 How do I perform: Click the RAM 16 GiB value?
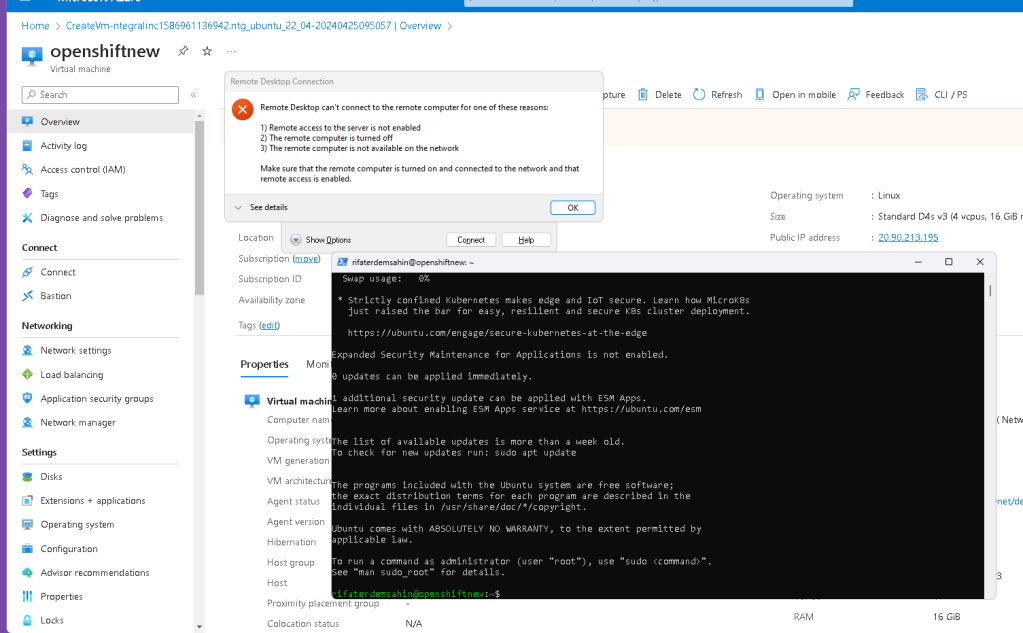[947, 617]
